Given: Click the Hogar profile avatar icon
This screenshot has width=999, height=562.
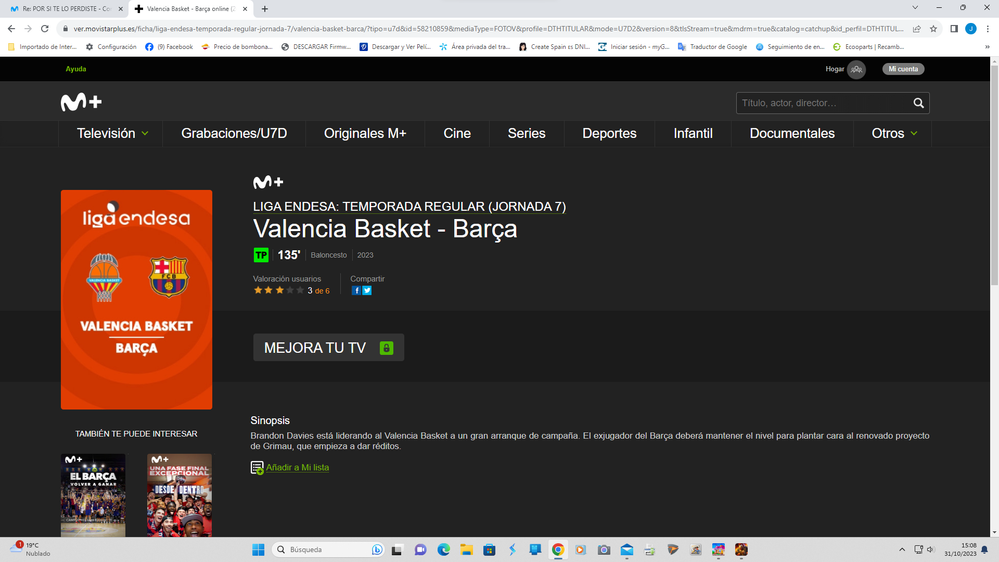Looking at the screenshot, I should [x=856, y=69].
